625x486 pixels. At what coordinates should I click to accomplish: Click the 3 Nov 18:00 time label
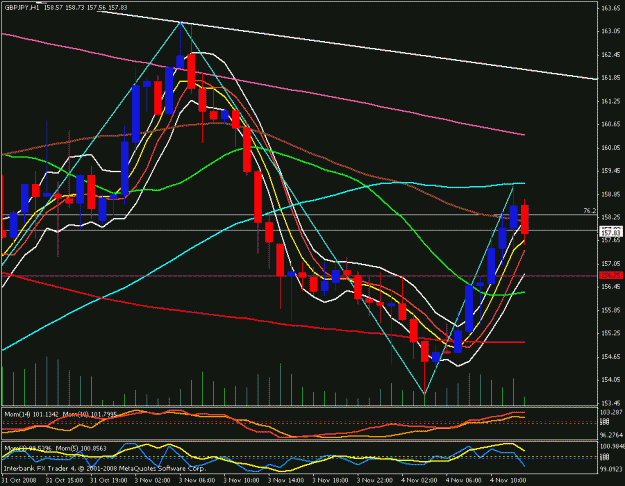[x=331, y=480]
